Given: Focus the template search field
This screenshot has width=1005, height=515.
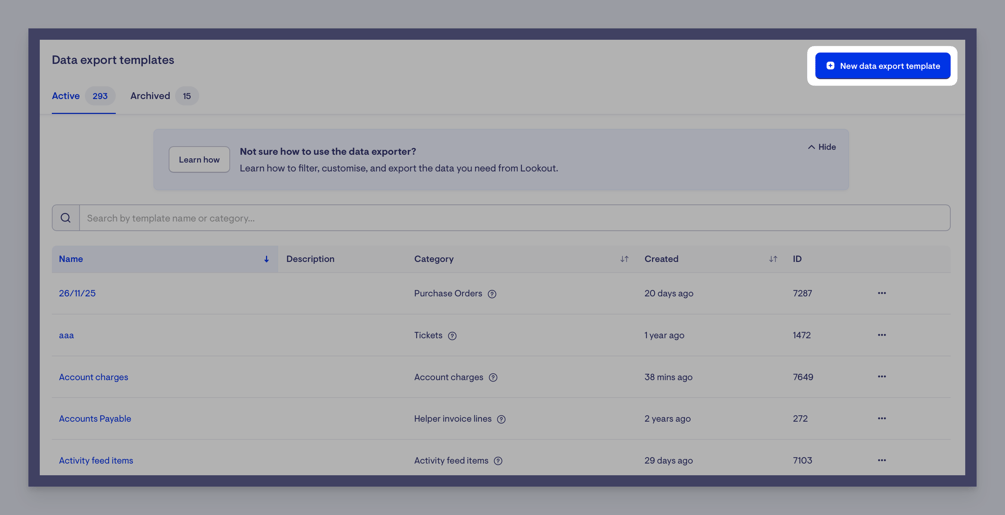Looking at the screenshot, I should (x=515, y=218).
